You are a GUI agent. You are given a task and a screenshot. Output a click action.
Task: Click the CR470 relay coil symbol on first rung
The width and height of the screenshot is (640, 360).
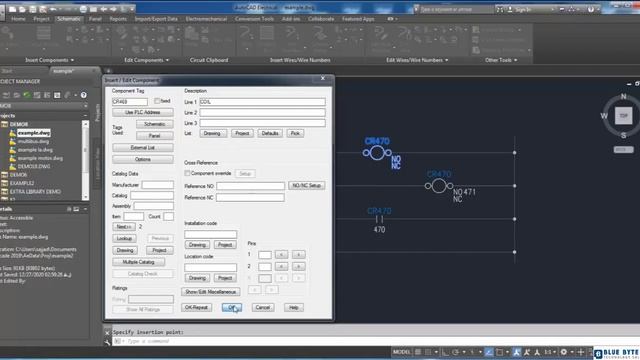[377, 153]
